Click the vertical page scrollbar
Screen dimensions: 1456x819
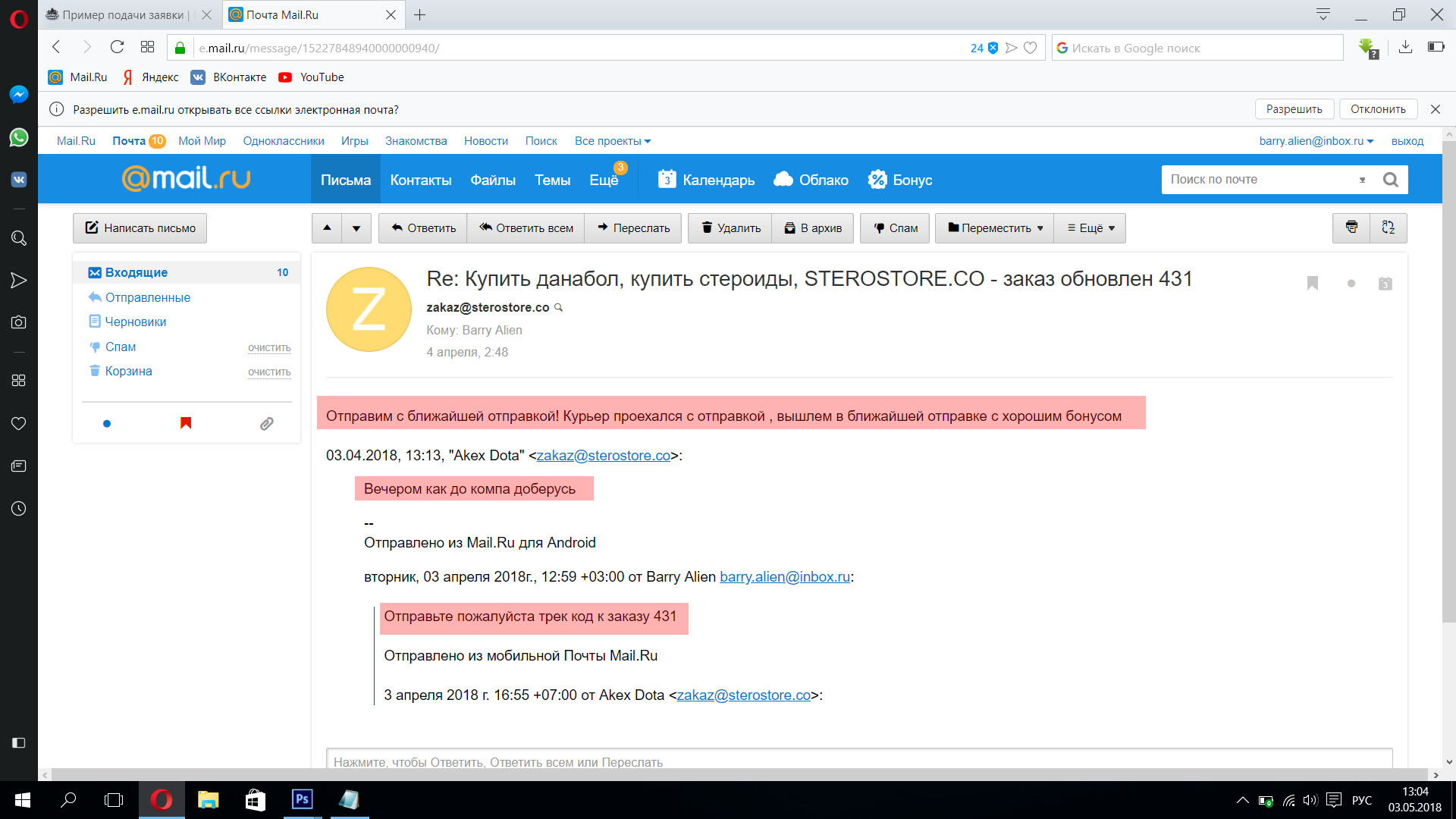click(x=1448, y=379)
